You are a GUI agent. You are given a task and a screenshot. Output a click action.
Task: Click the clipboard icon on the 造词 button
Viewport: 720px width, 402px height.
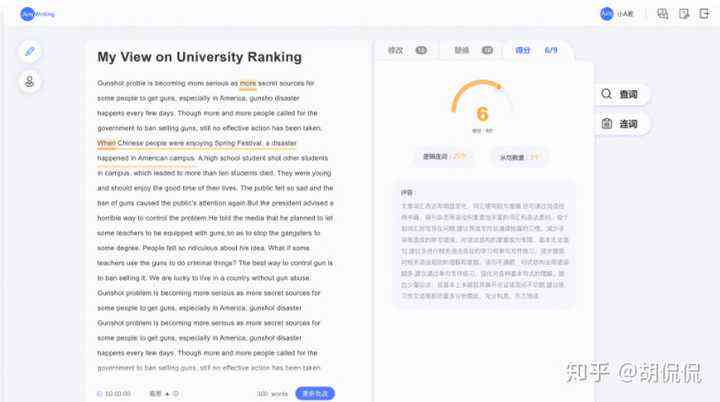pos(607,124)
